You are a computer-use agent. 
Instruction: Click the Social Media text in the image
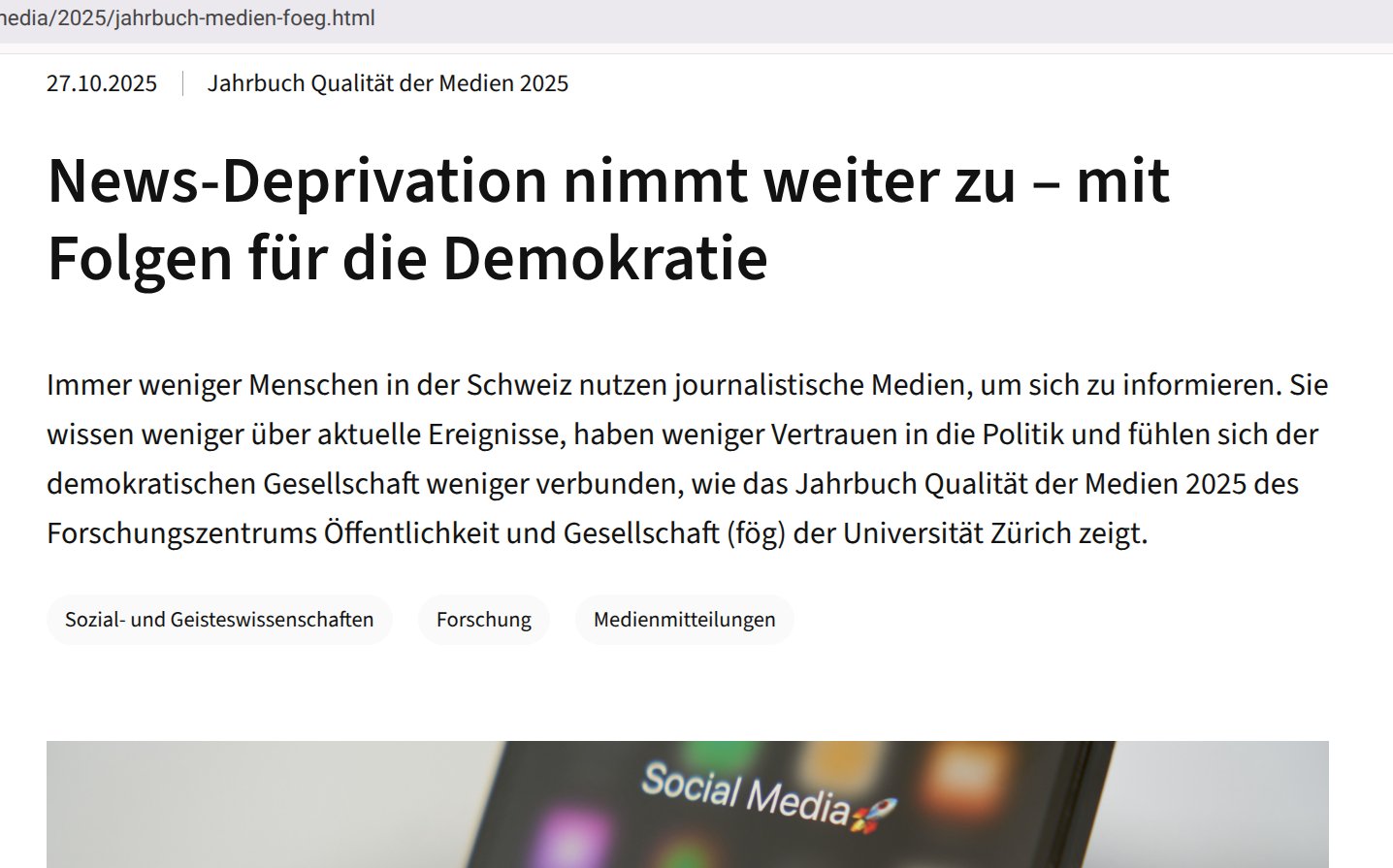coord(745,792)
